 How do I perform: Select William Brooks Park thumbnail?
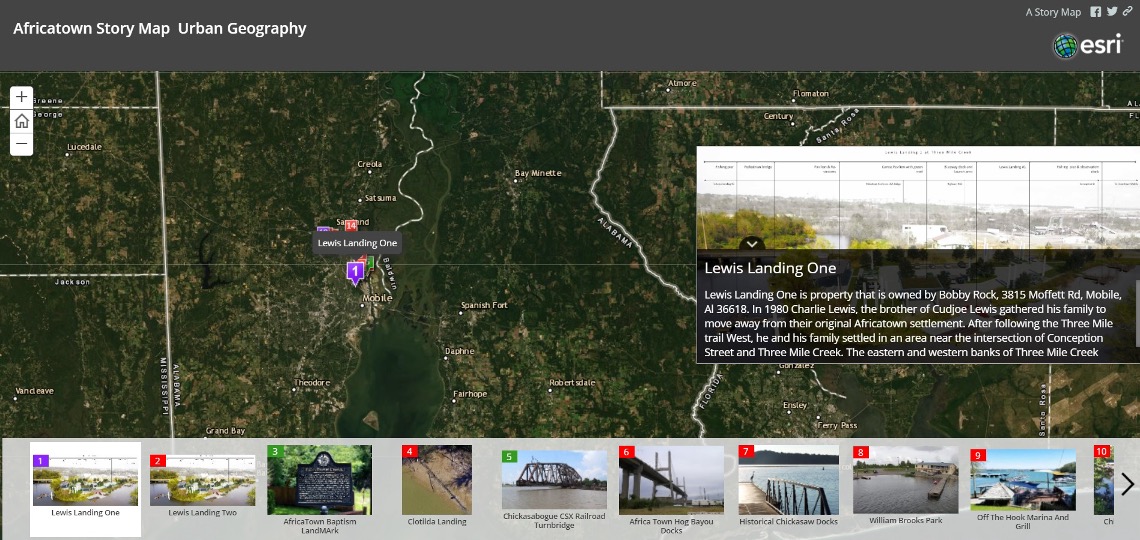[x=905, y=485]
